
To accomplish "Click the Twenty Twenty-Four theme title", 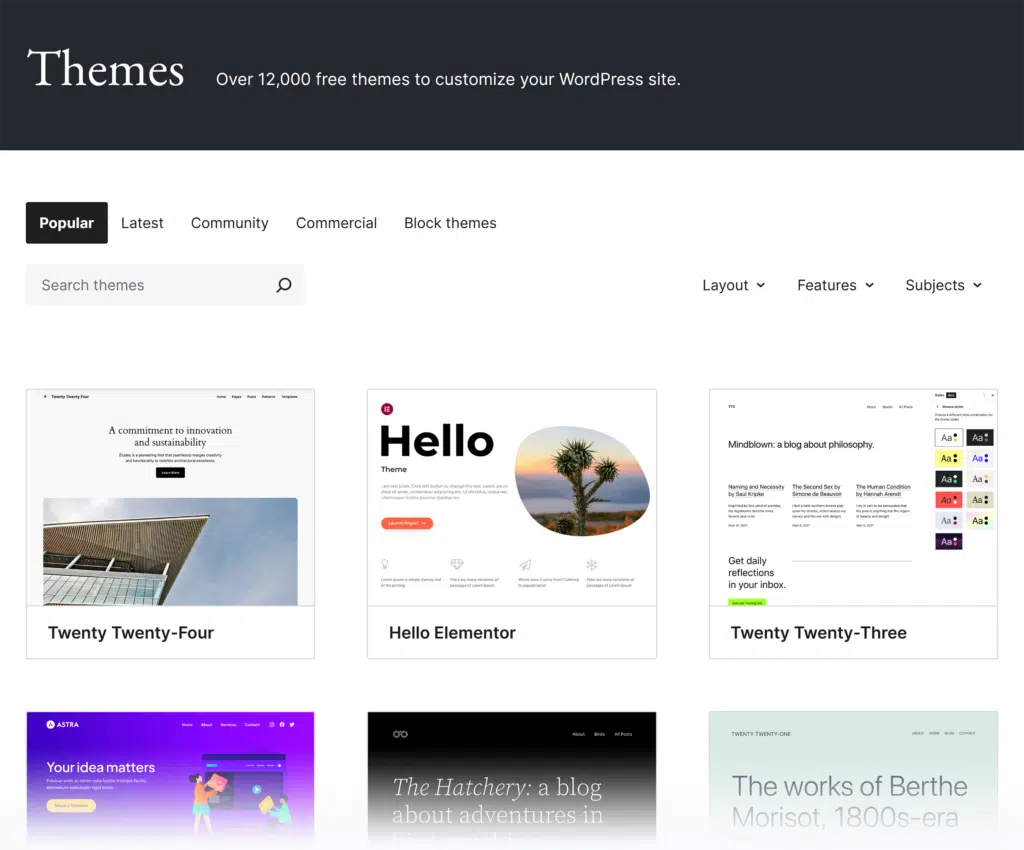I will pyautogui.click(x=131, y=633).
